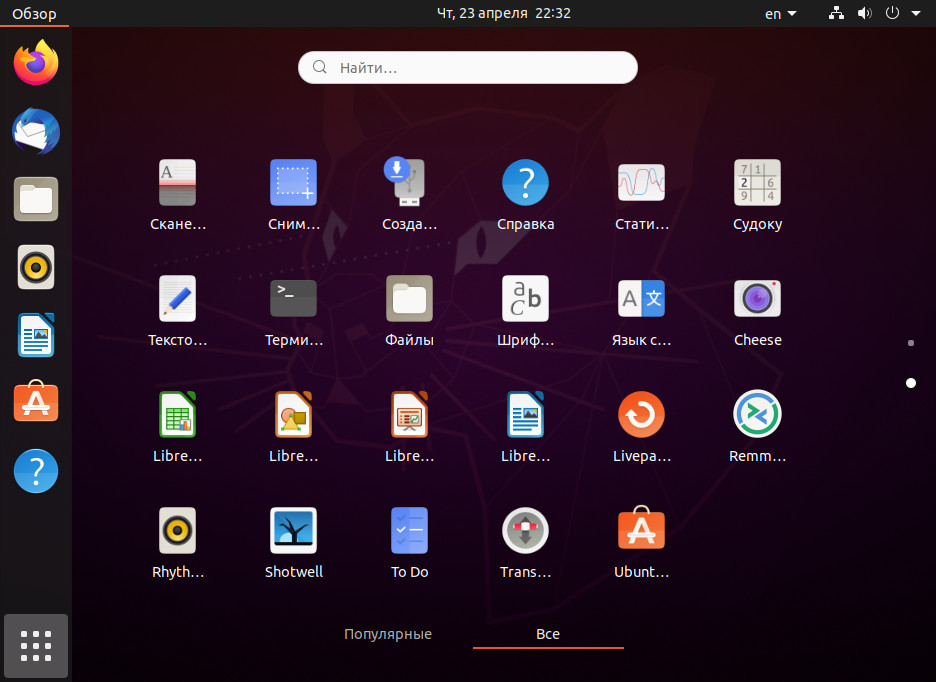
Task: Click the volume speaker icon
Action: (864, 13)
